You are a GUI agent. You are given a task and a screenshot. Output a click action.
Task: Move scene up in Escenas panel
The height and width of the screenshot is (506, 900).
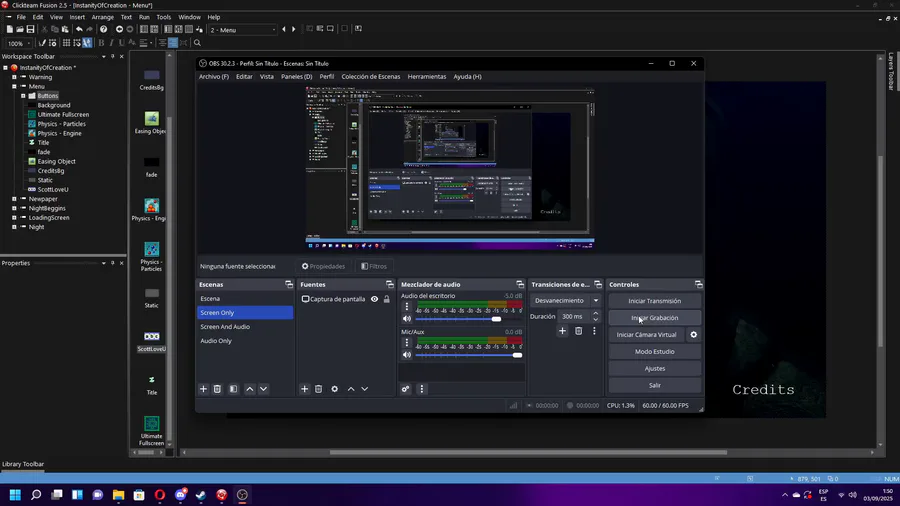tap(250, 389)
